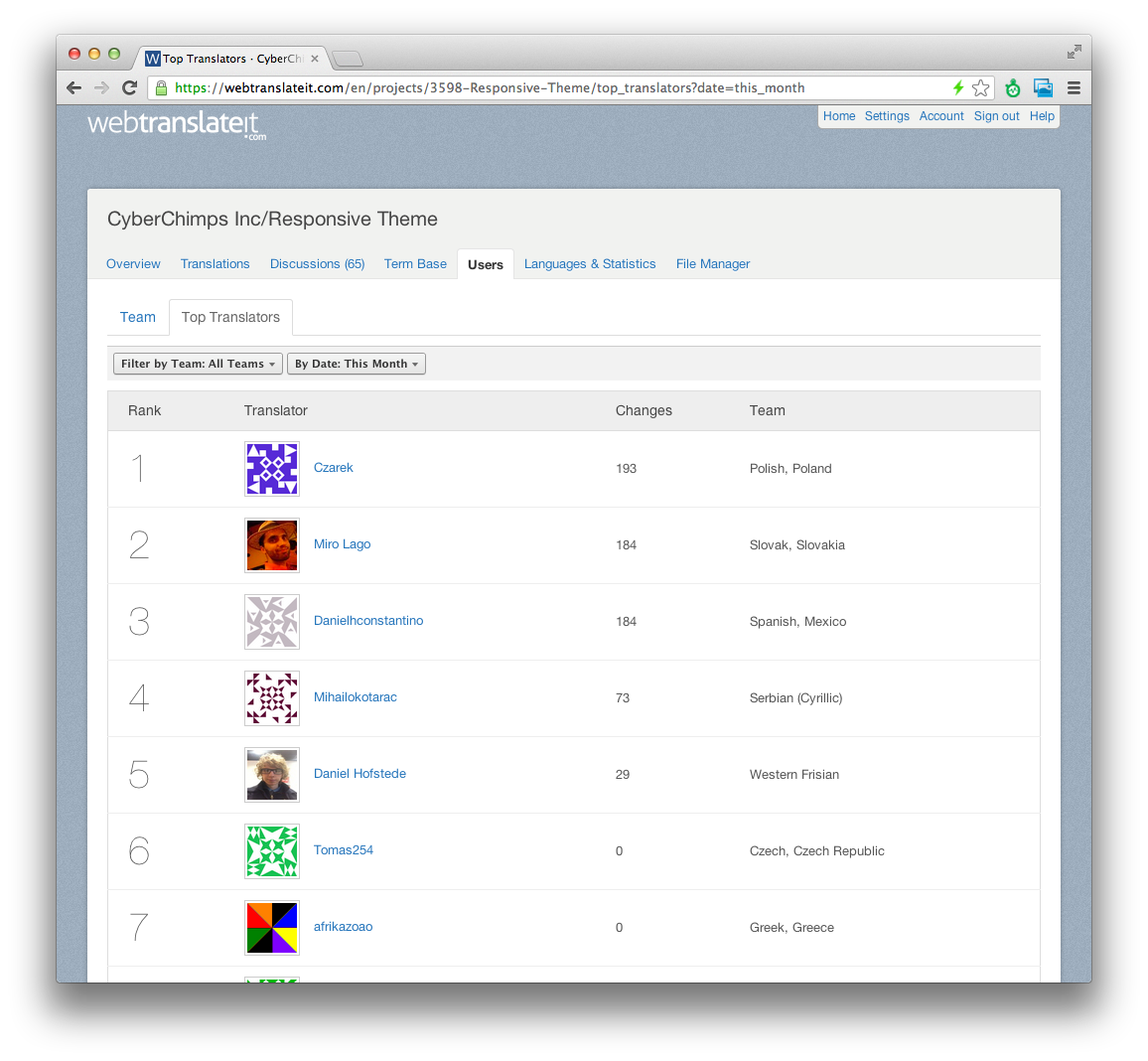Open Tomas254's profile link

[x=344, y=850]
